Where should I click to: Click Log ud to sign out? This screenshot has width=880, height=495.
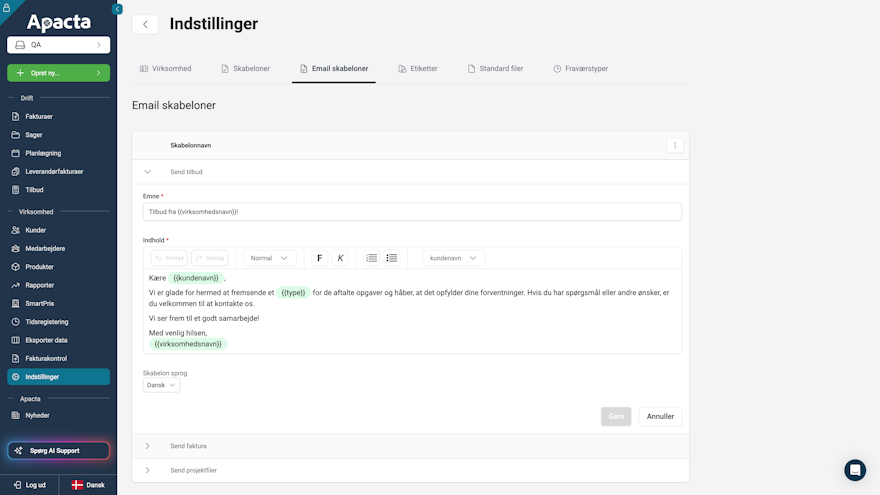point(30,485)
